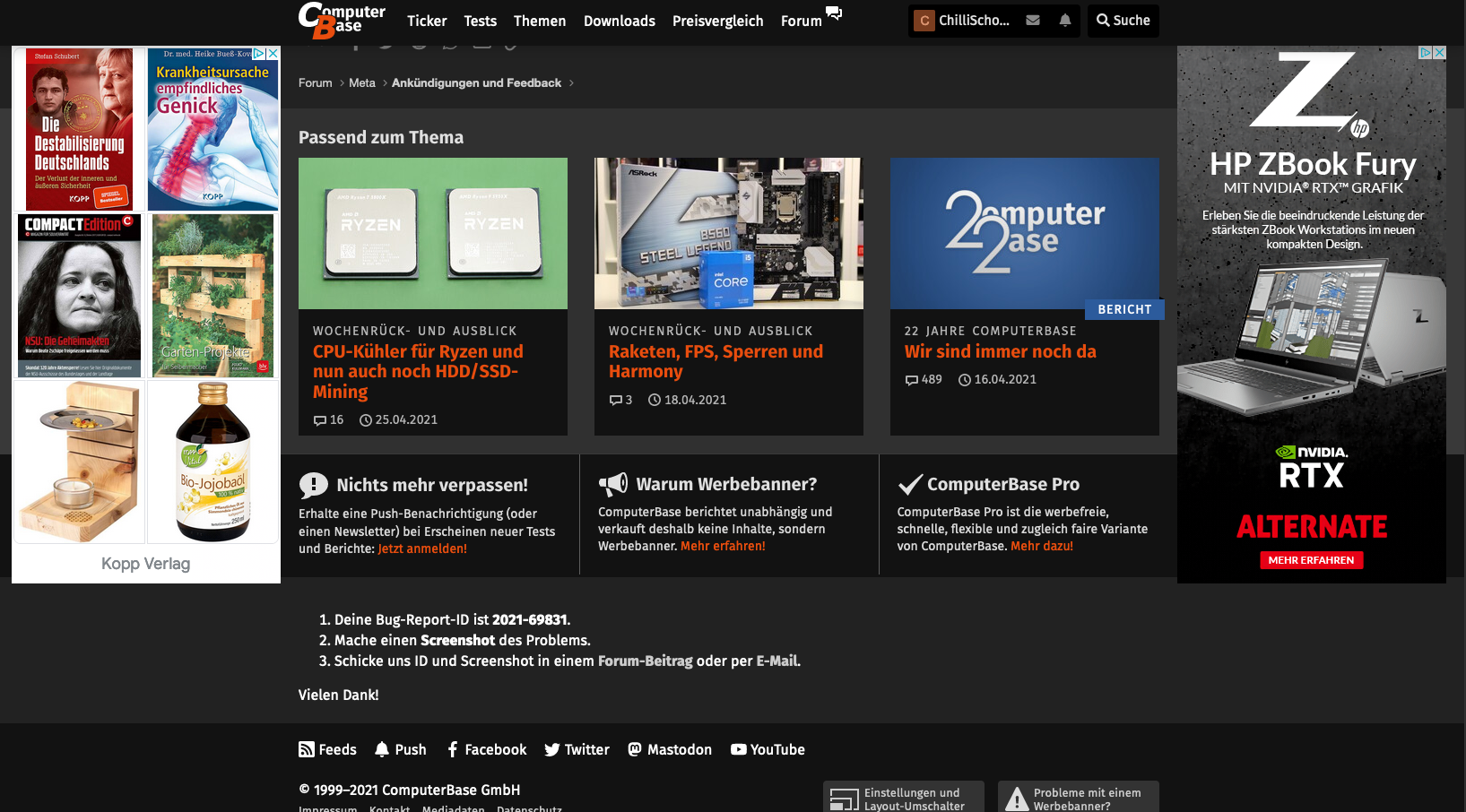Image resolution: width=1466 pixels, height=812 pixels.
Task: Open the Push bell icon link
Action: click(x=400, y=749)
